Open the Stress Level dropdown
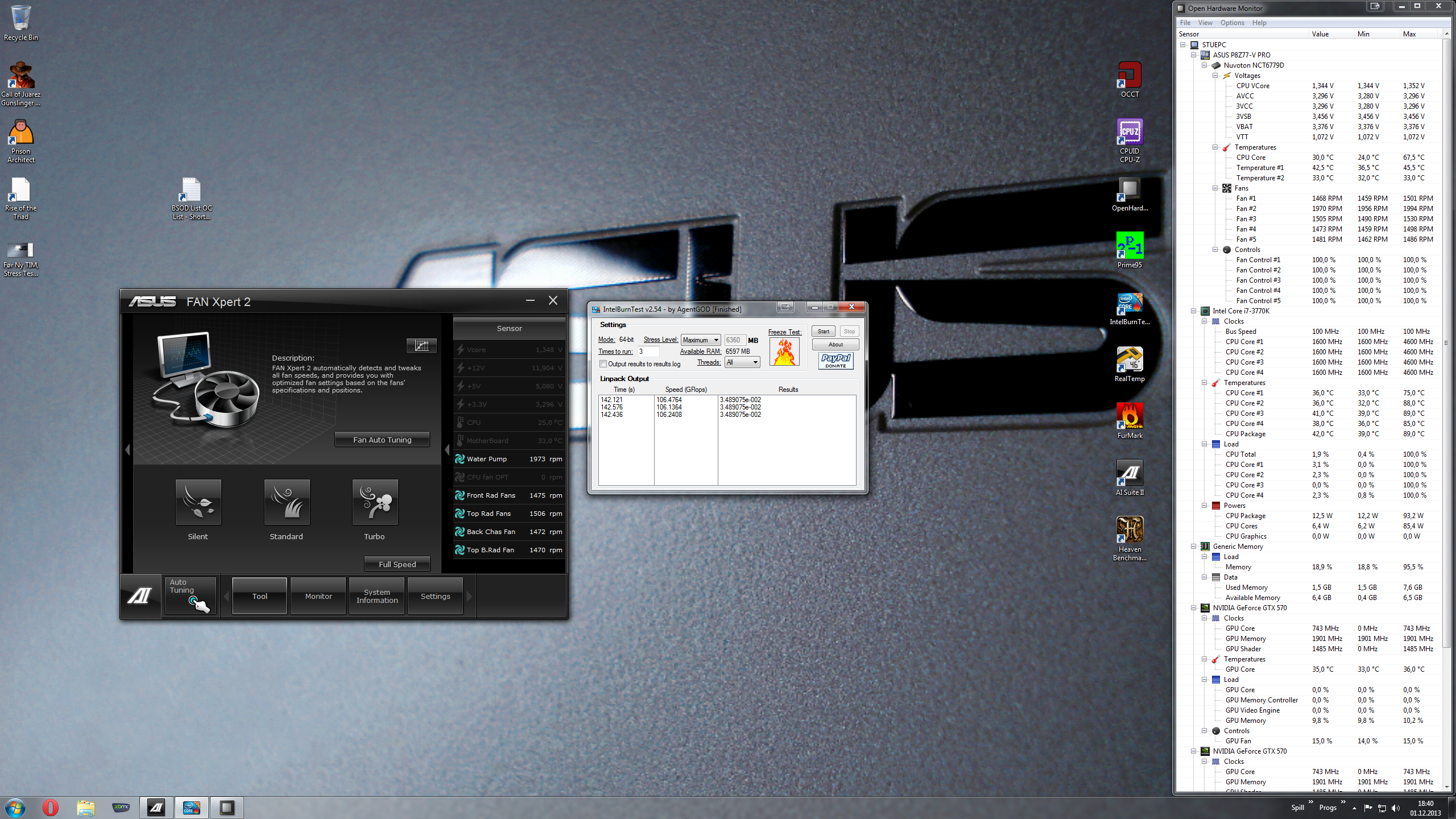 click(701, 340)
